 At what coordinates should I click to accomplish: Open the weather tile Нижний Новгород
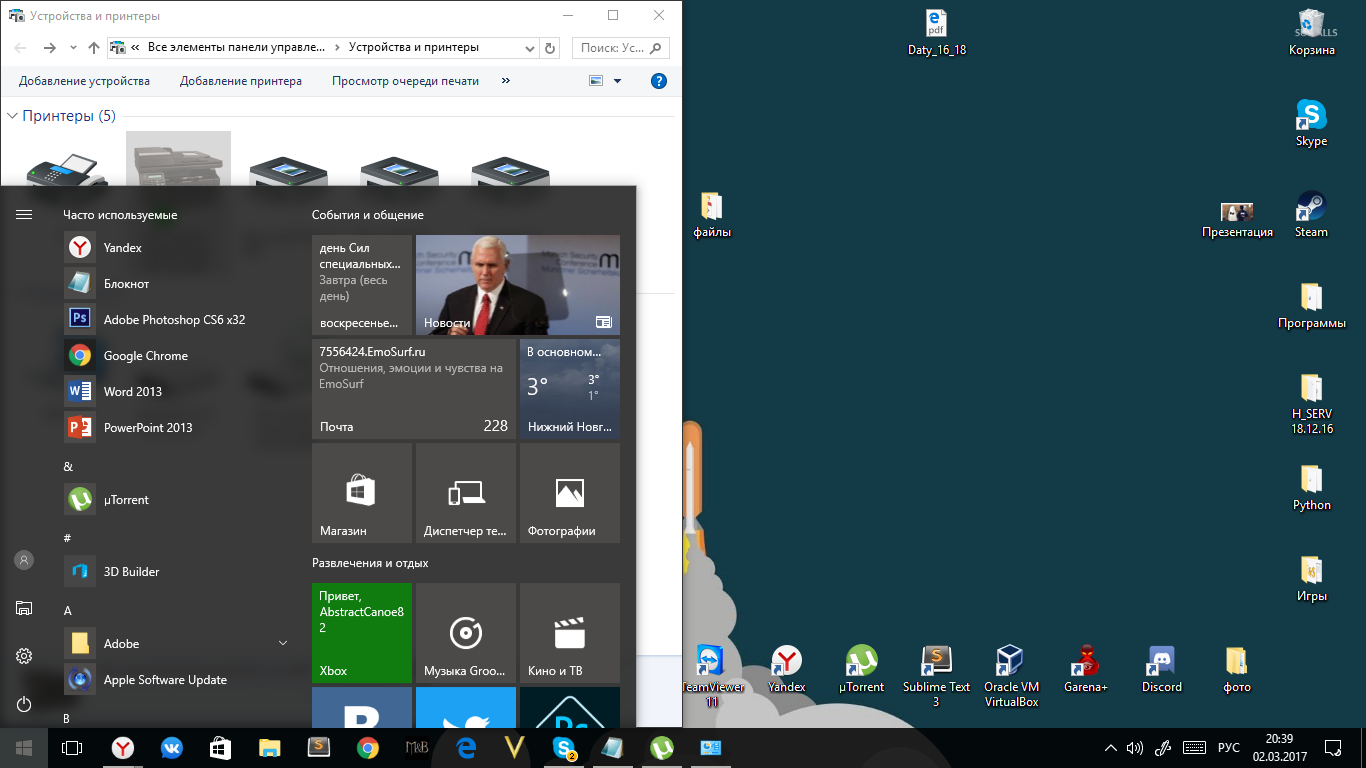570,389
